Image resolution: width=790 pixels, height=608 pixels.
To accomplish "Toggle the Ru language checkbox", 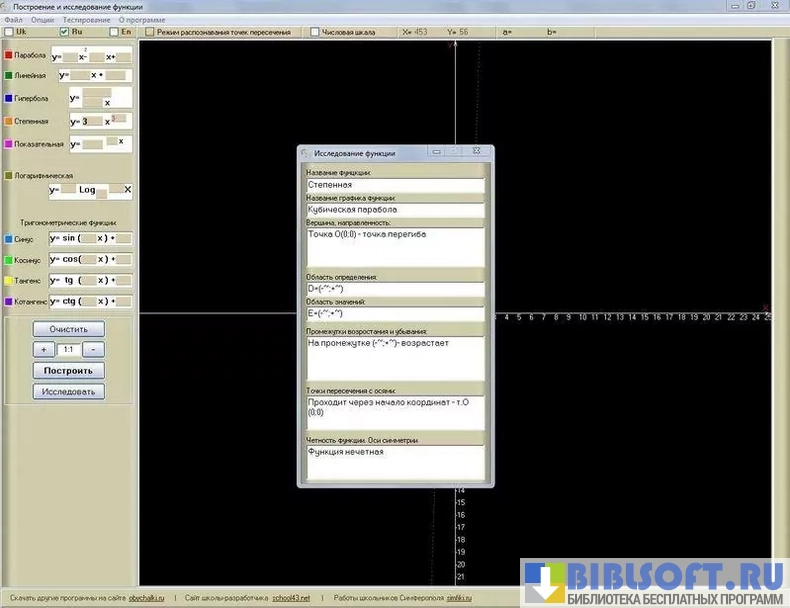I will 64,32.
